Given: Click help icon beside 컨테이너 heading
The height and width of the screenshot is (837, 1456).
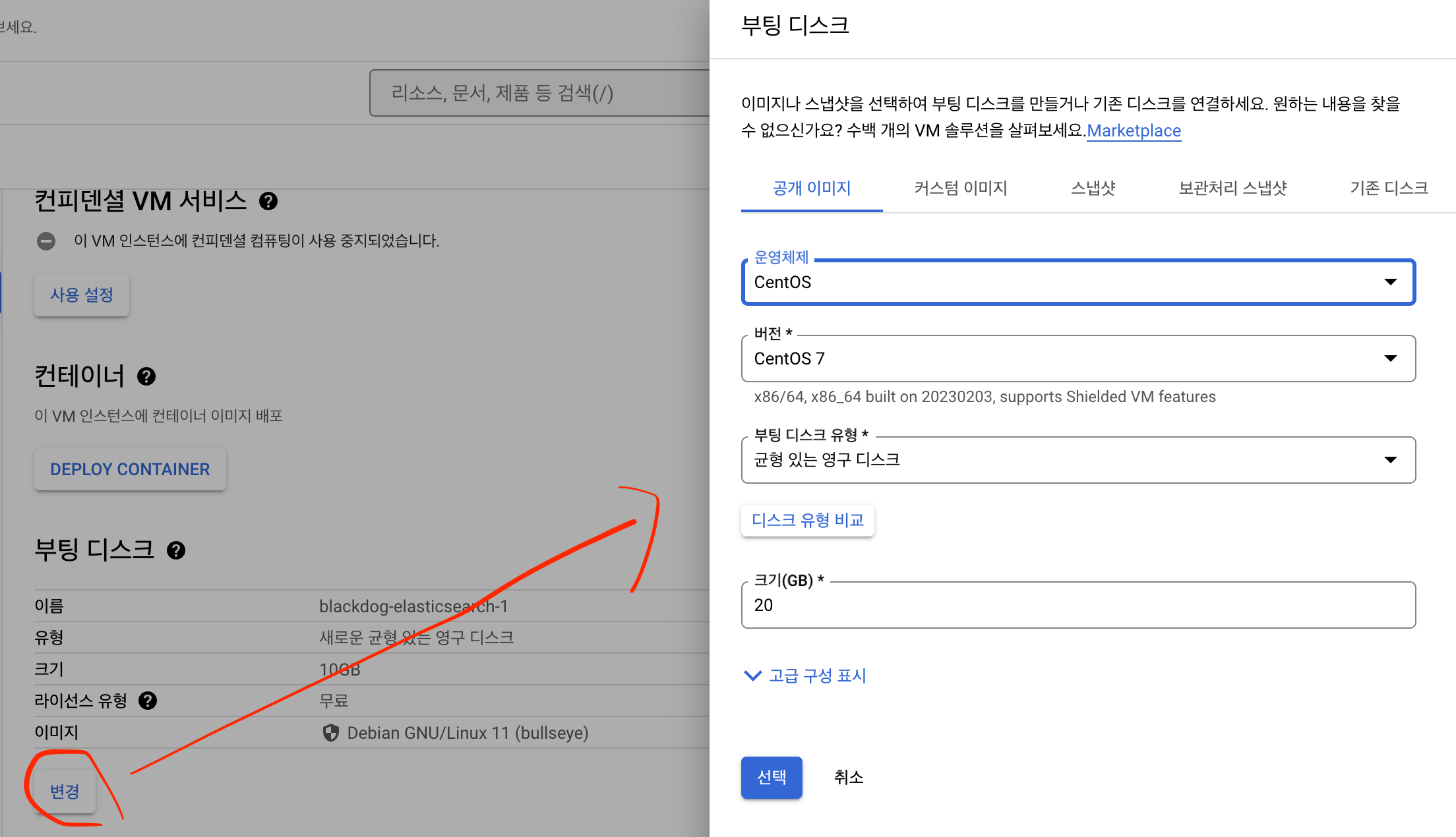Looking at the screenshot, I should (x=146, y=376).
